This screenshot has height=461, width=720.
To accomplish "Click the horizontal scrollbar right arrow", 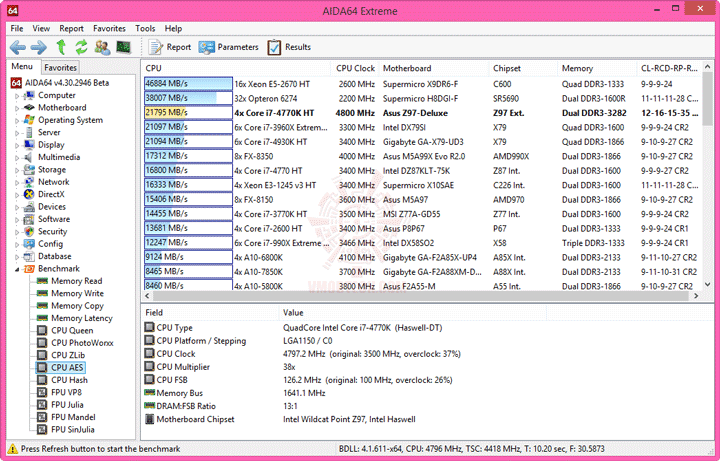I will point(696,296).
